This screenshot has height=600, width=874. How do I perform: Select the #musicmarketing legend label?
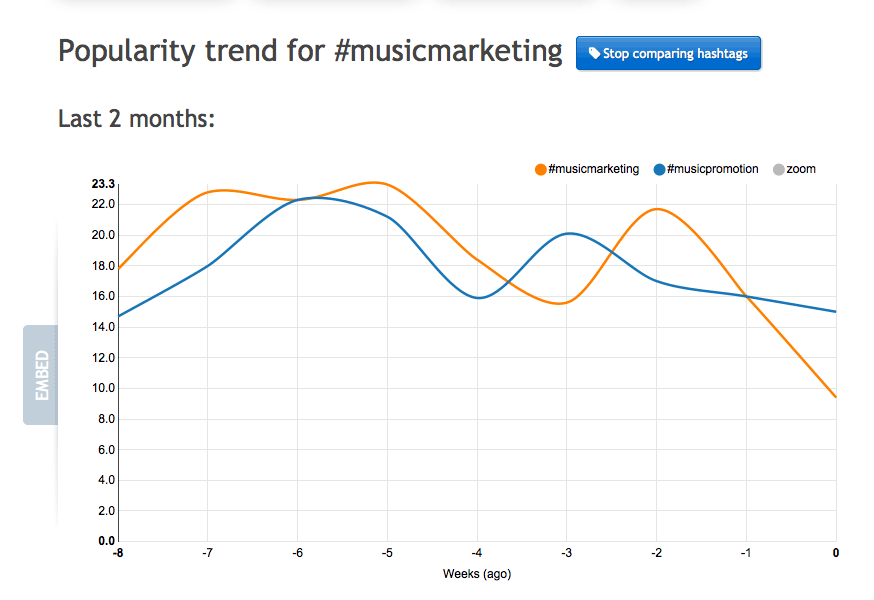tap(594, 169)
